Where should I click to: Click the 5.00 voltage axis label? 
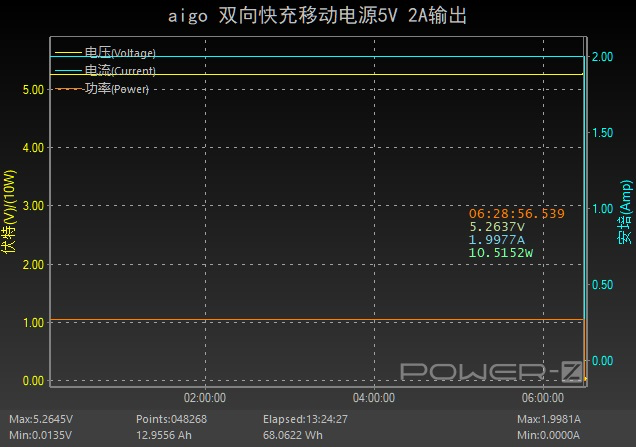[x=33, y=90]
